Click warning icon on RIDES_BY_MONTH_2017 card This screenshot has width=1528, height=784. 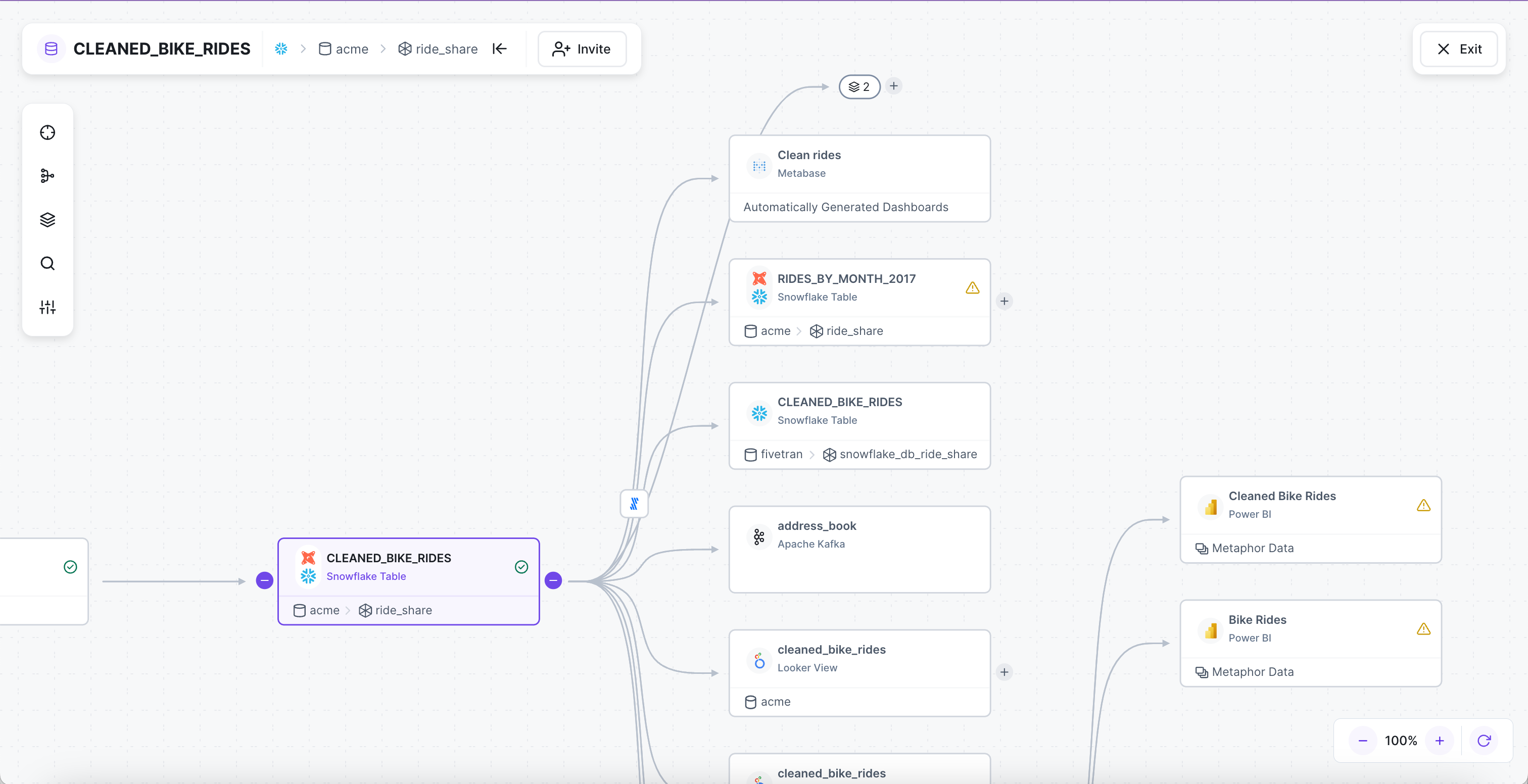pyautogui.click(x=973, y=287)
